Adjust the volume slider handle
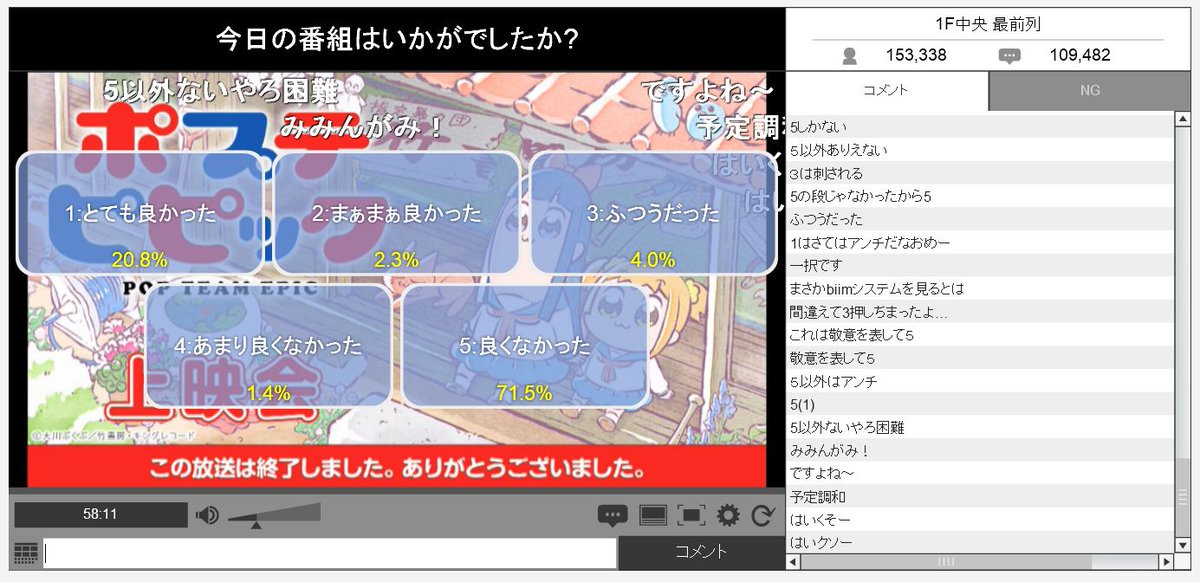Viewport: 1200px width, 582px height. [256, 524]
